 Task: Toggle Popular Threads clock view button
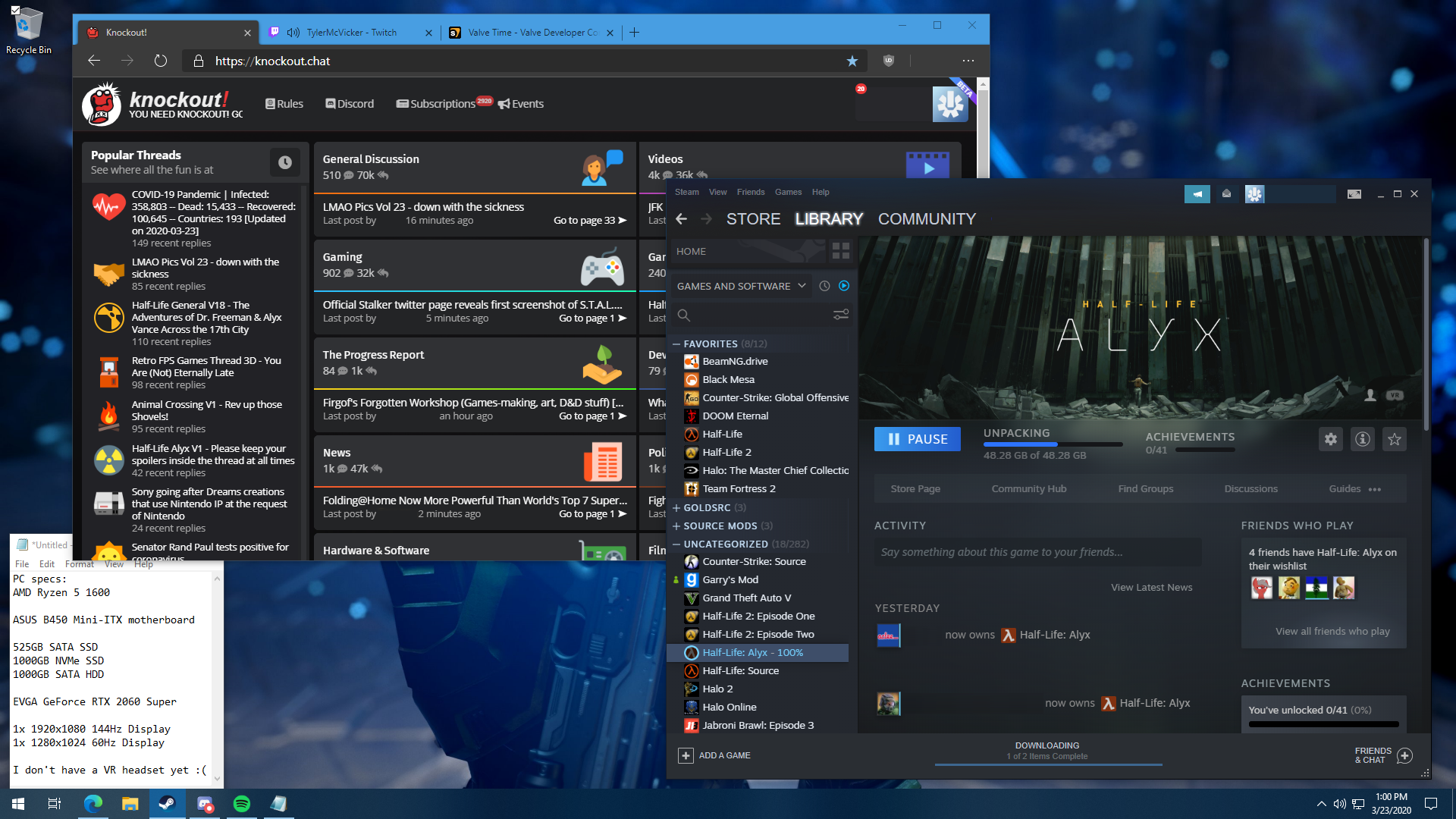coord(285,162)
